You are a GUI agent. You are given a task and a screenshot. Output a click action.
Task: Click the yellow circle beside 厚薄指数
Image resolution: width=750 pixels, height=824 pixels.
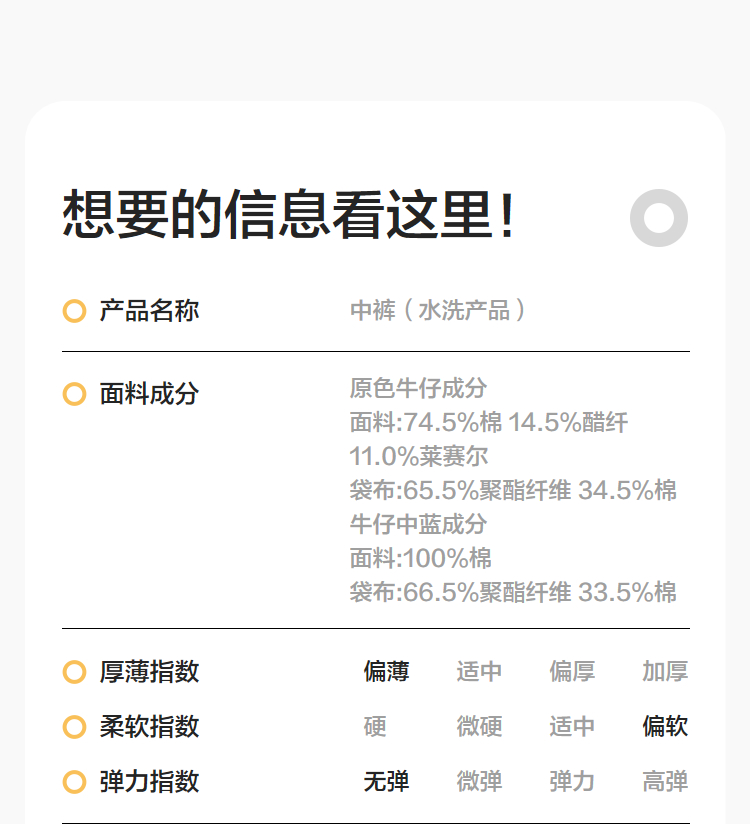[x=74, y=672]
